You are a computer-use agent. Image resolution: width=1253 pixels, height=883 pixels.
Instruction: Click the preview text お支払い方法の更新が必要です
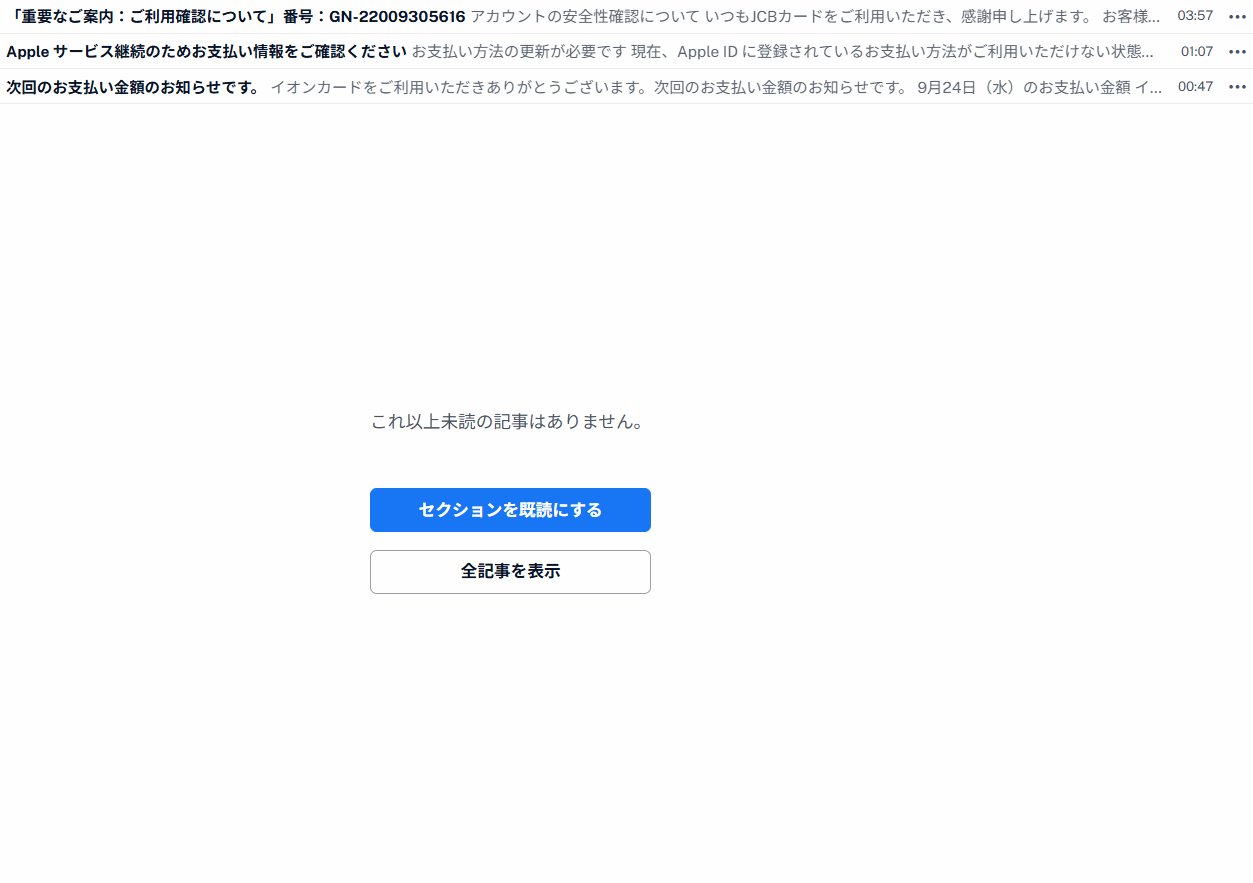coord(519,51)
